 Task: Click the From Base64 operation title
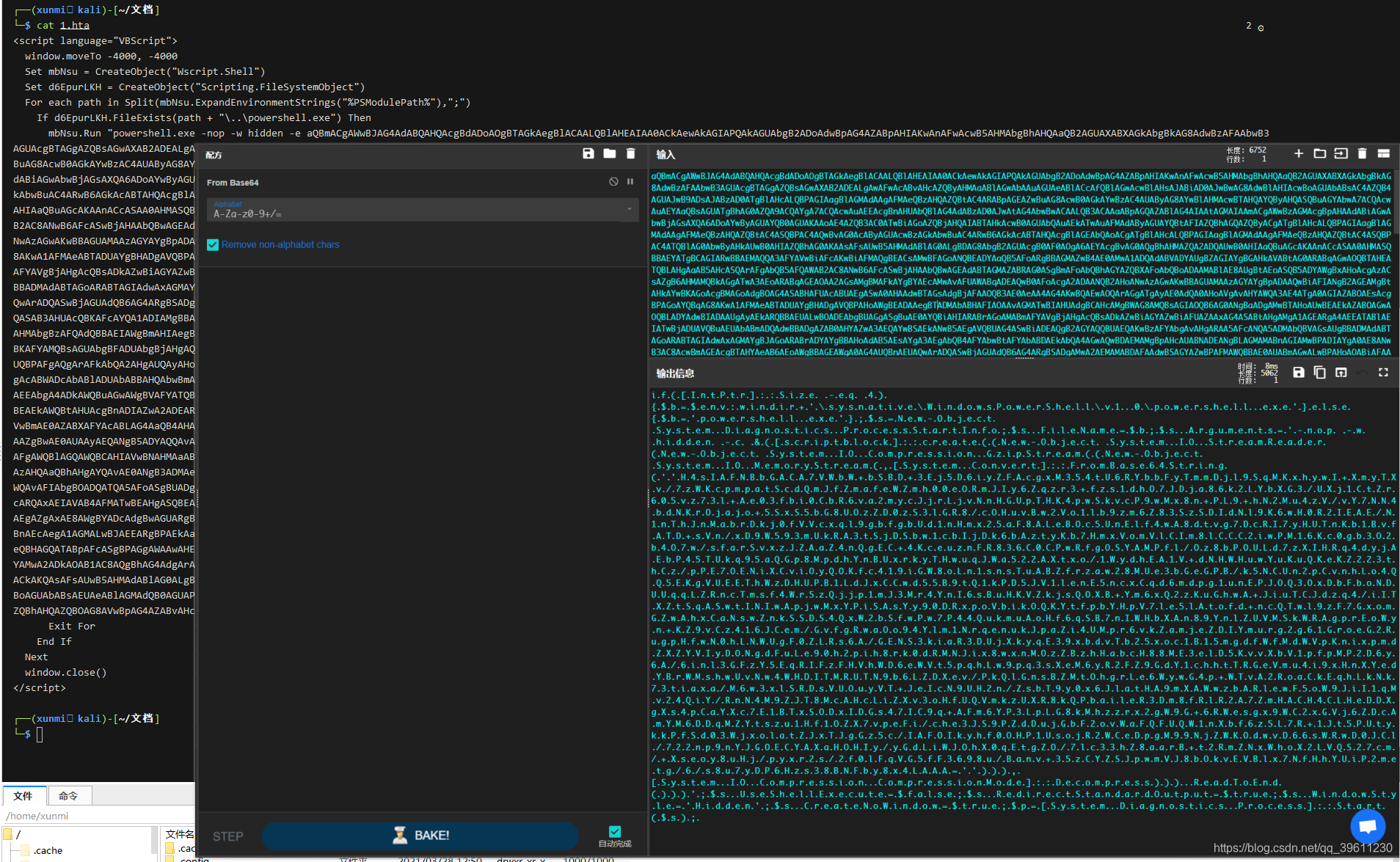(233, 183)
